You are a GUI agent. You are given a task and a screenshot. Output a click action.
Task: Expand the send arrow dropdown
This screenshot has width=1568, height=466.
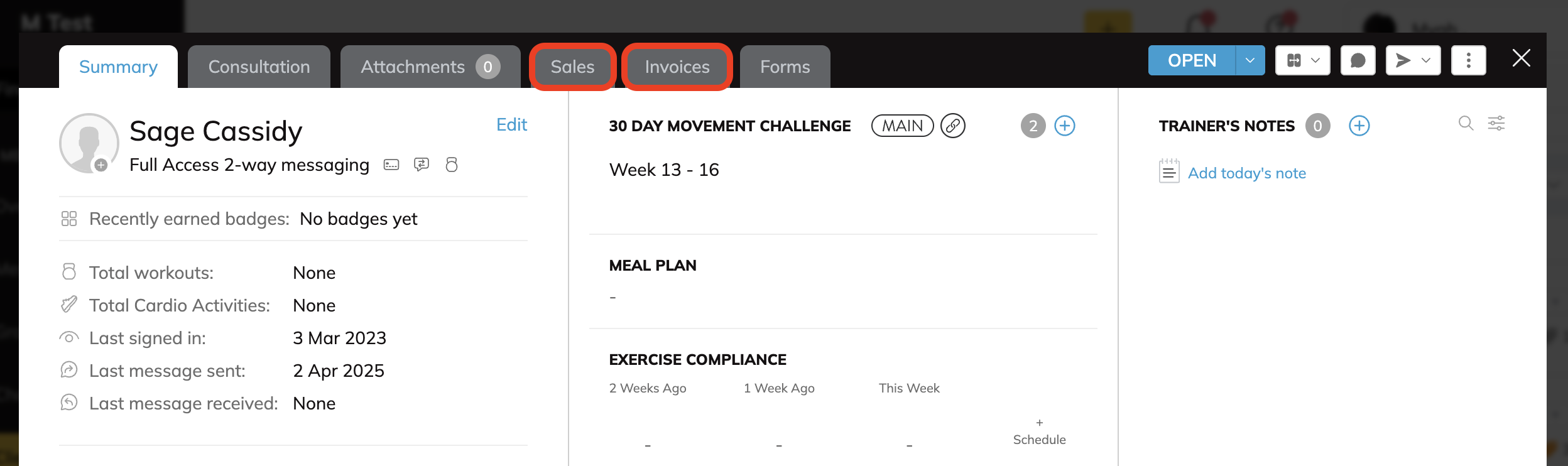pos(1413,60)
